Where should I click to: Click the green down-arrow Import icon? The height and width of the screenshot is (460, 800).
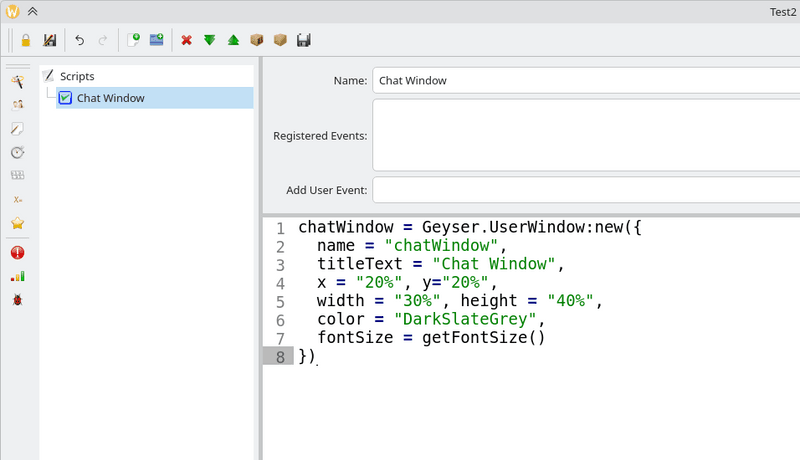click(210, 40)
